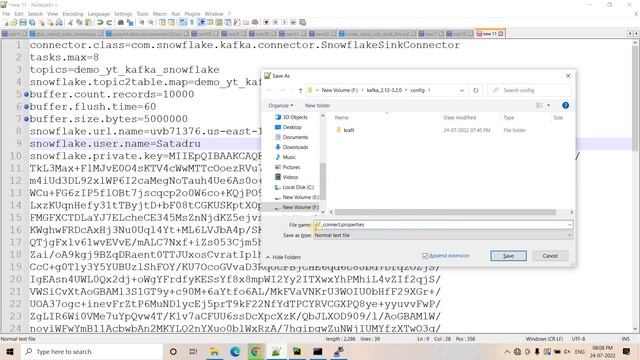Click kafka_2.12-3.2.0 in address path

(384, 90)
